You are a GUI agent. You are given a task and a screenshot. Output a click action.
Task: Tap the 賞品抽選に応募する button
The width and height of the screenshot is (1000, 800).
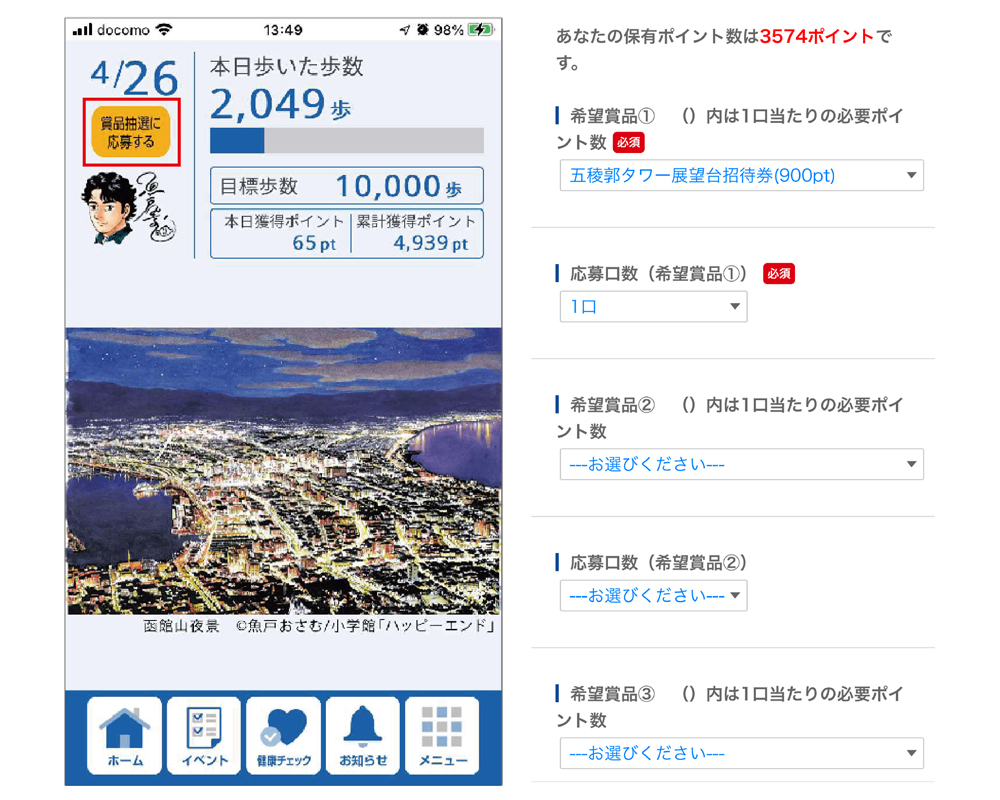pyautogui.click(x=131, y=132)
